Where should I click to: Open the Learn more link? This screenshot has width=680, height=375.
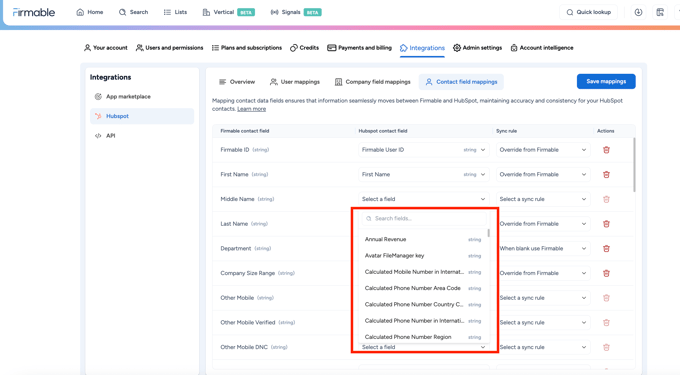tap(252, 109)
